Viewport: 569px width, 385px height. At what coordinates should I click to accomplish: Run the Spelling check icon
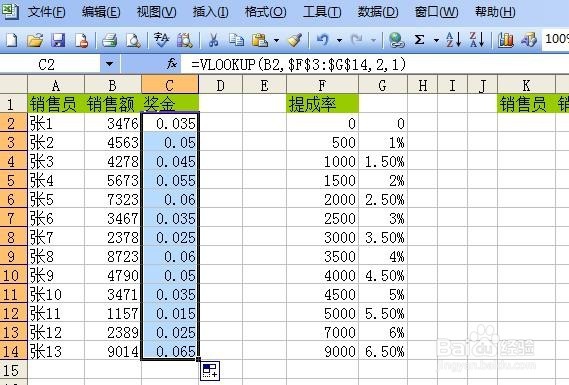coord(161,40)
